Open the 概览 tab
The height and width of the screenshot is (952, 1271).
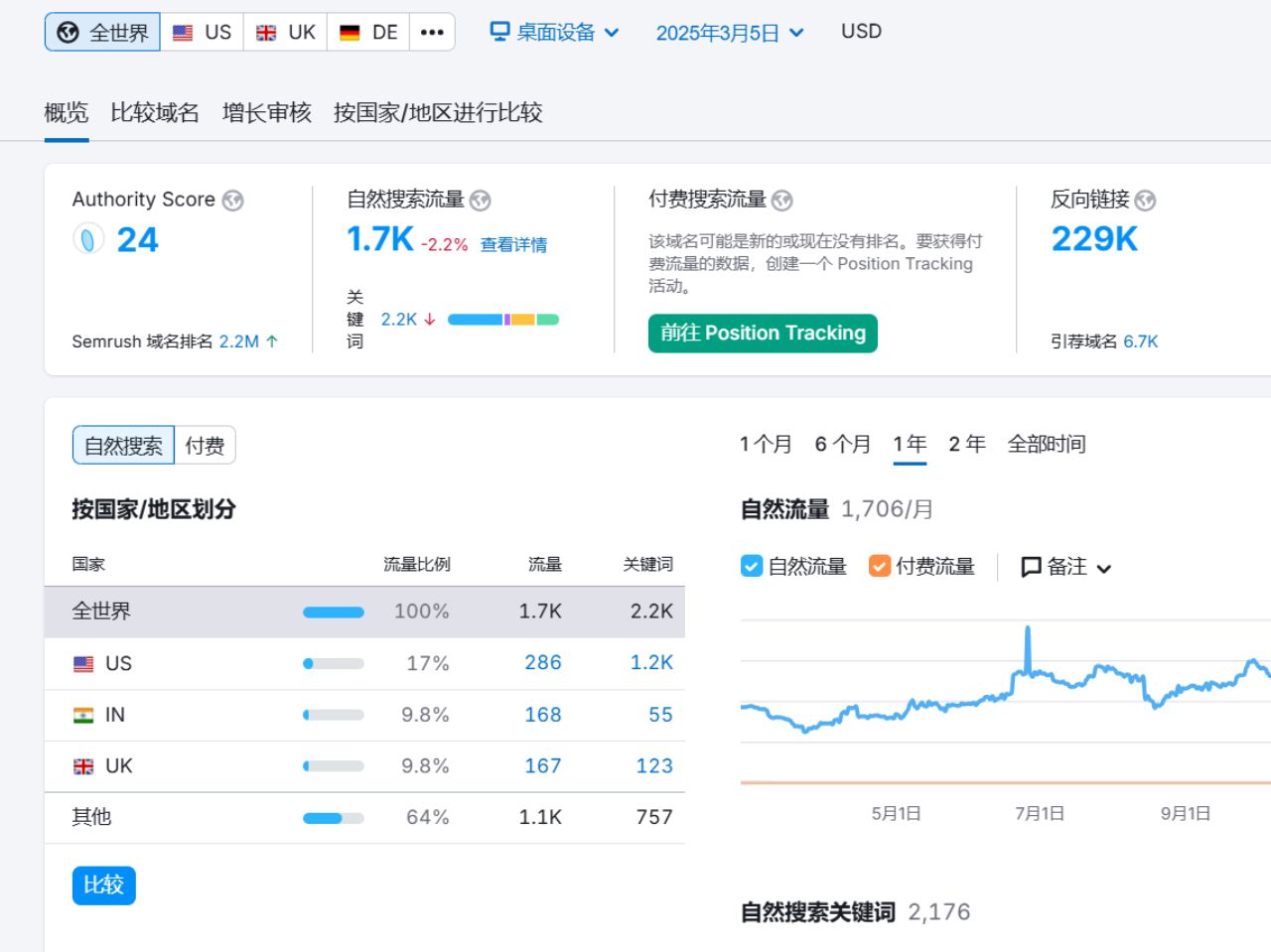[67, 113]
